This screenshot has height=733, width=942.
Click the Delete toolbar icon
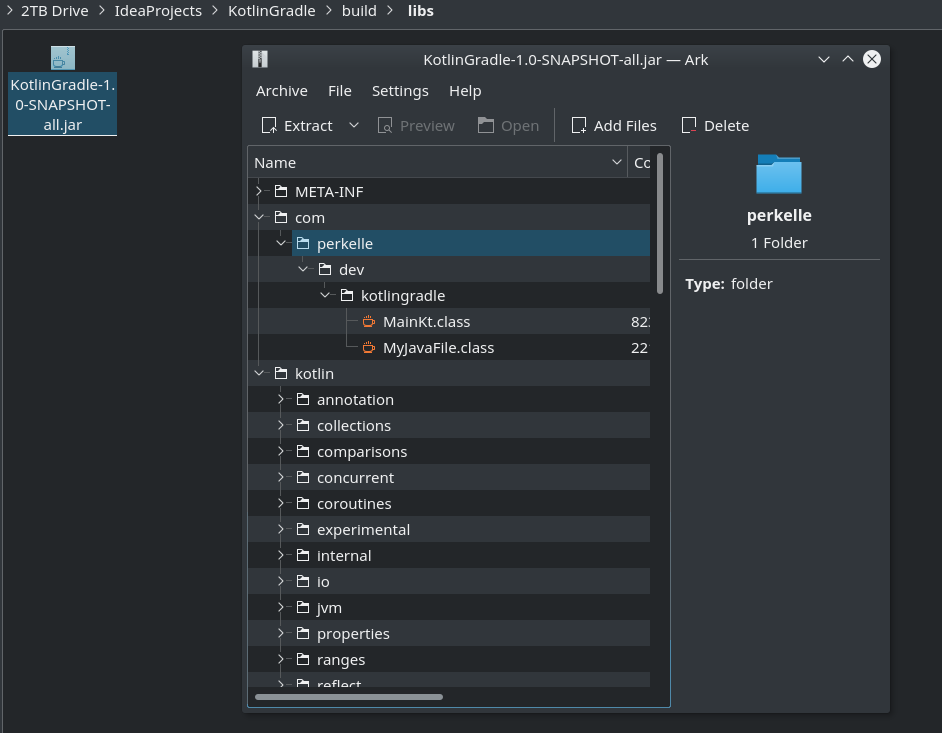pos(688,125)
